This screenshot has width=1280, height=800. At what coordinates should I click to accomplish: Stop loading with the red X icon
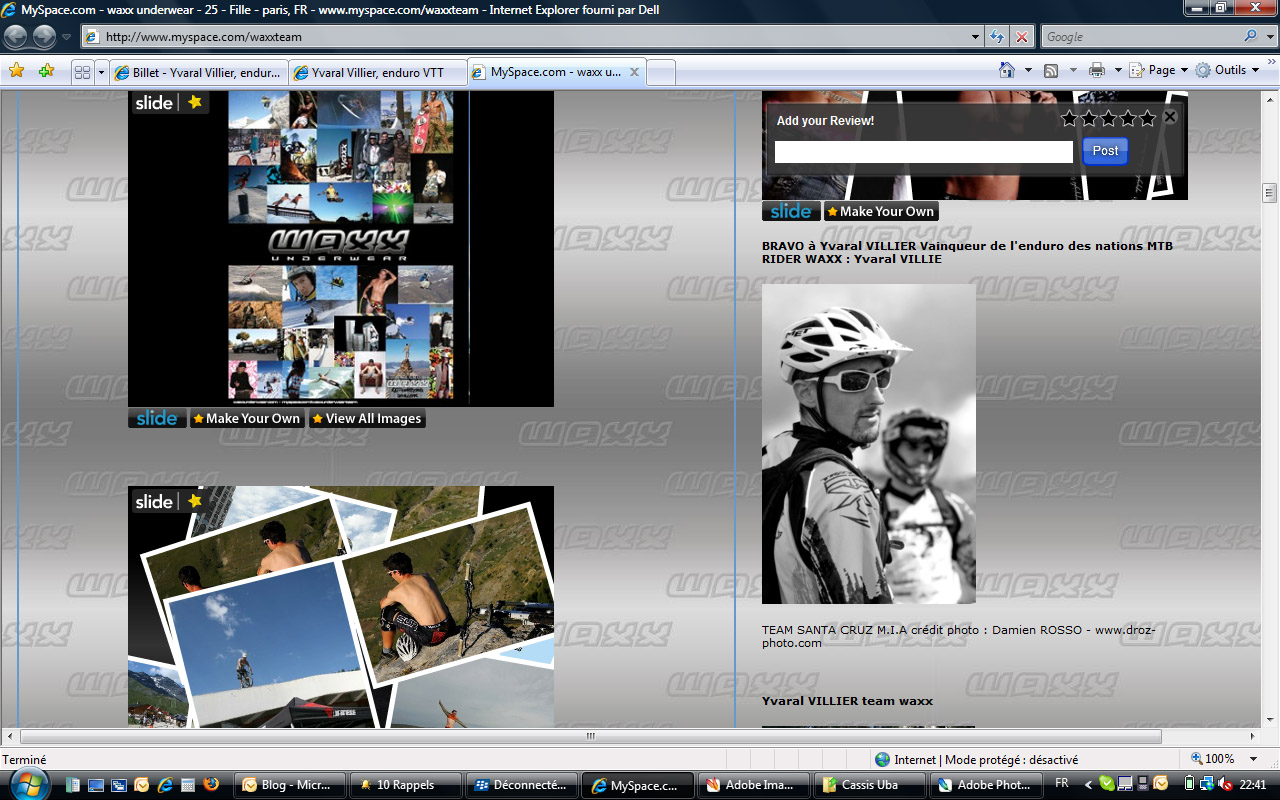(1021, 37)
